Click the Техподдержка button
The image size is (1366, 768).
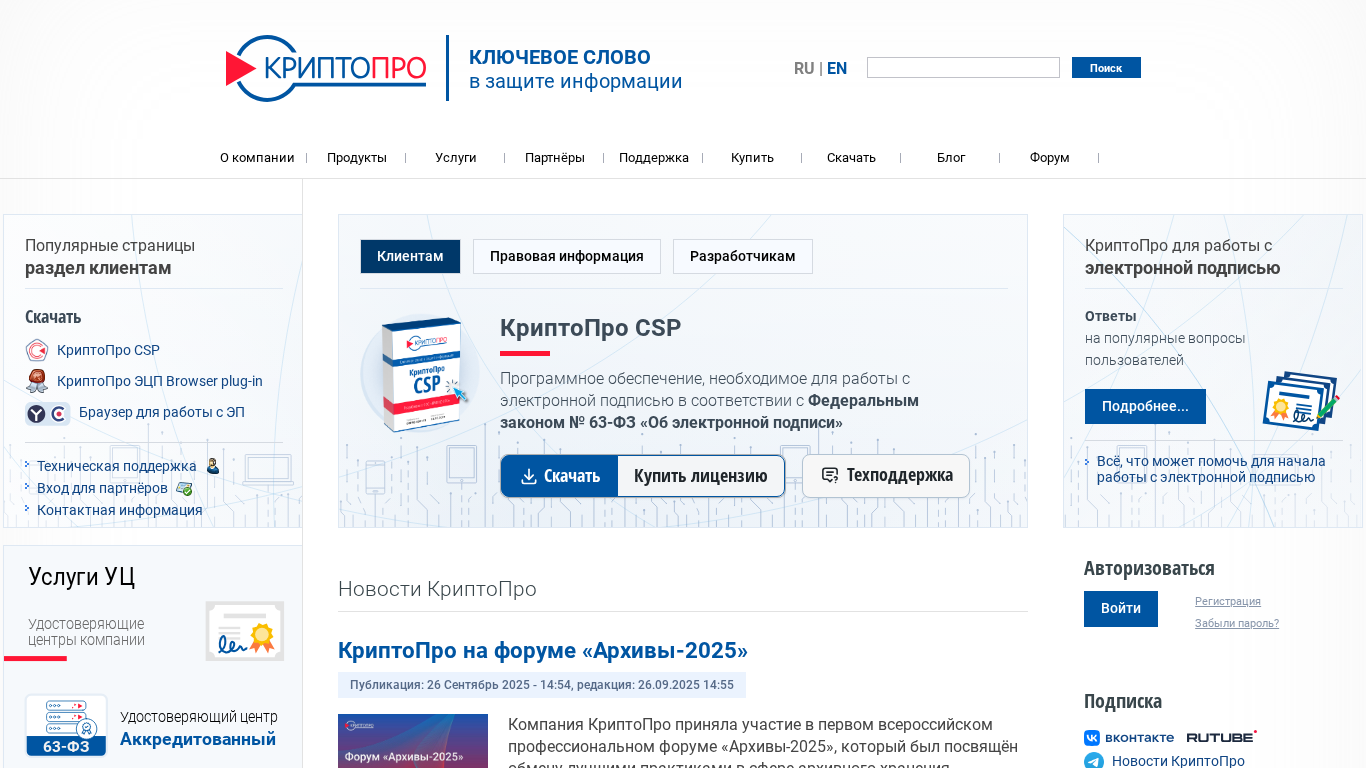click(x=886, y=476)
